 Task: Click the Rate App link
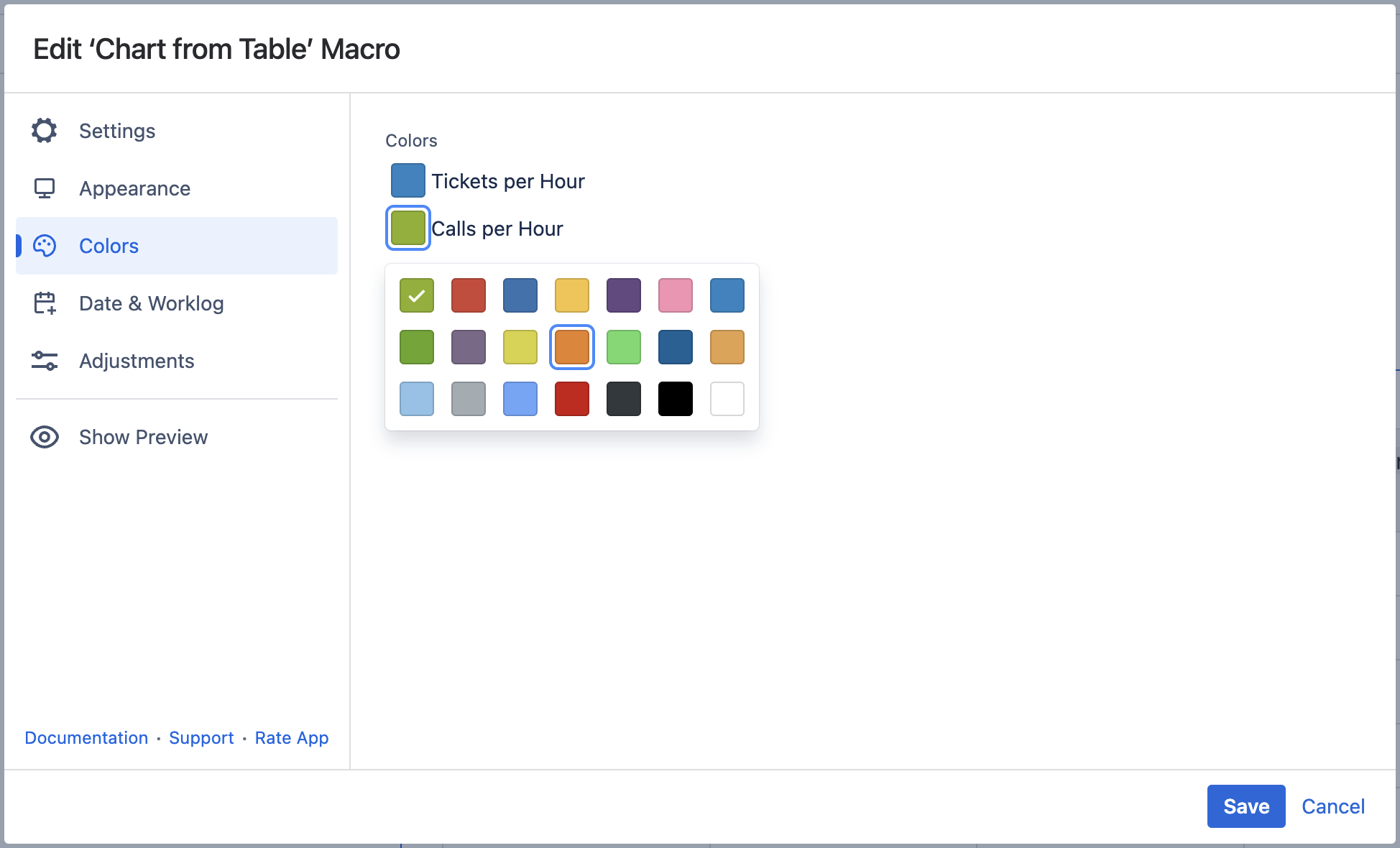tap(291, 738)
